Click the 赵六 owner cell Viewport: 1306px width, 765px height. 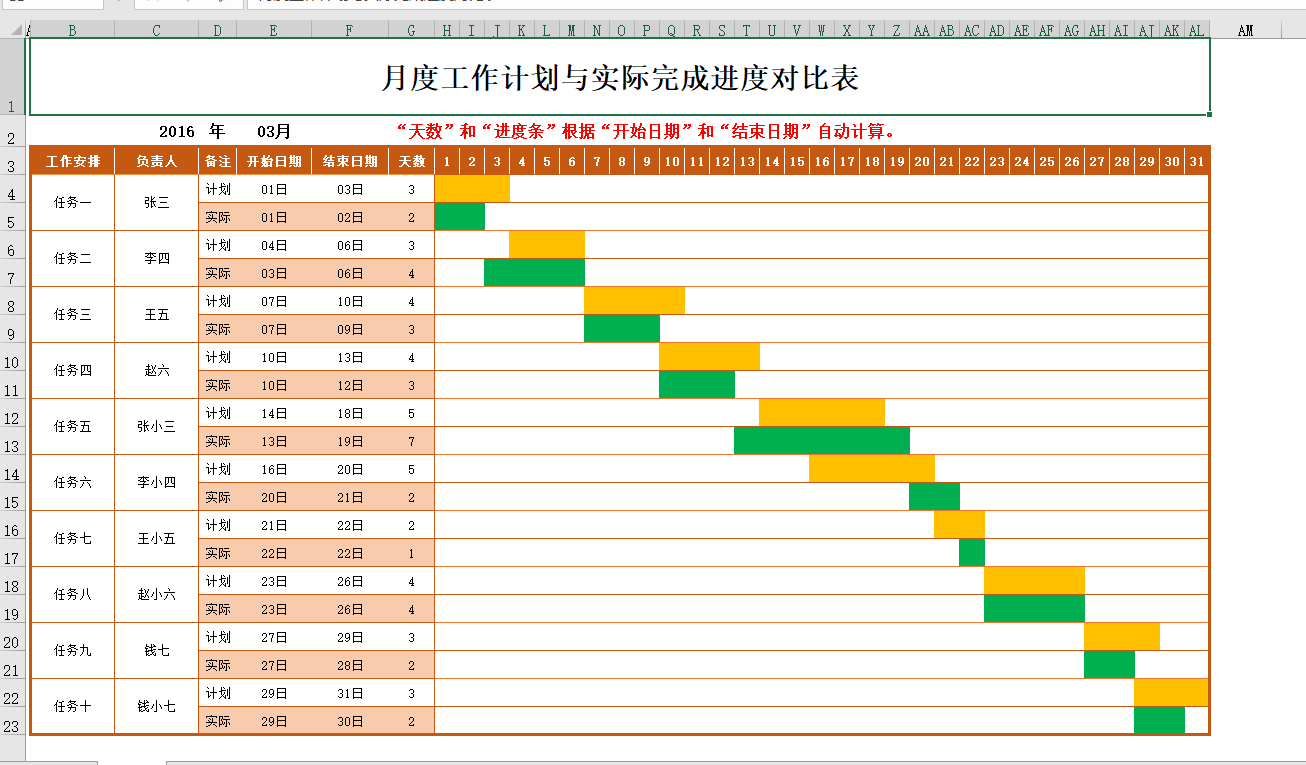157,371
